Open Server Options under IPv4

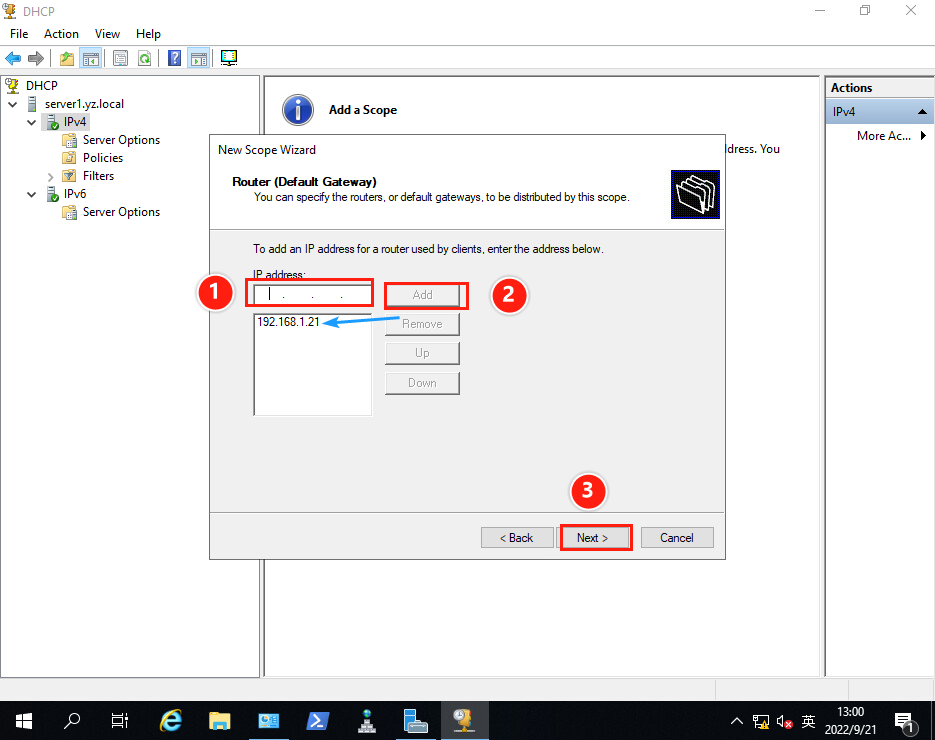[x=121, y=140]
